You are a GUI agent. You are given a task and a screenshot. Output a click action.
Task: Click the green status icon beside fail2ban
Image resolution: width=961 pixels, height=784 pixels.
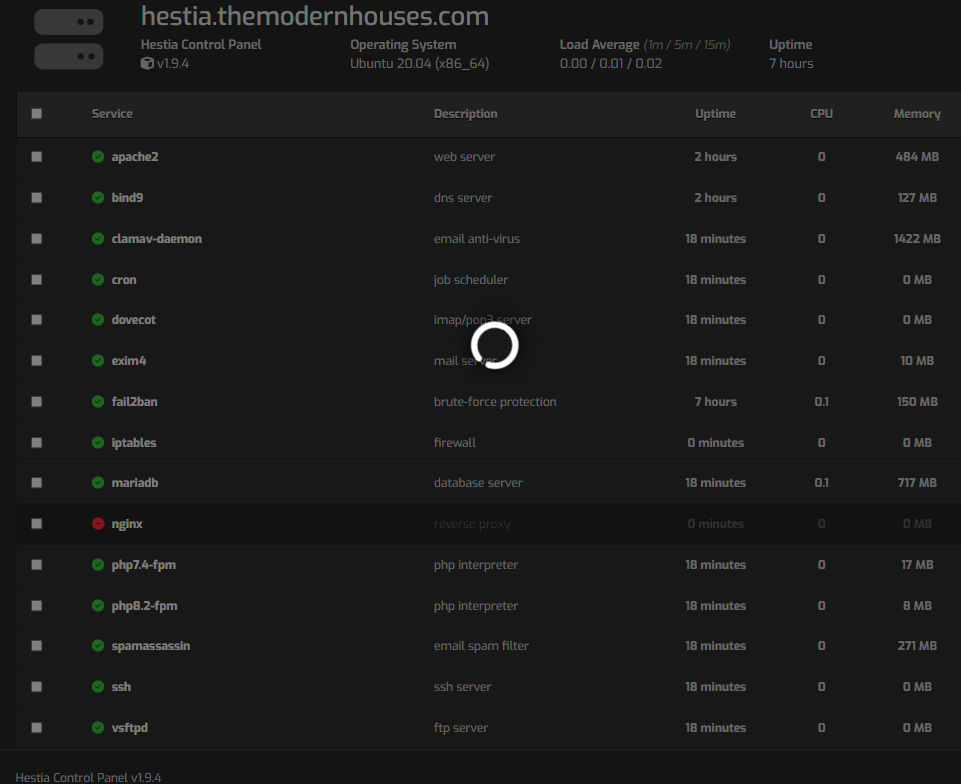[x=98, y=402]
